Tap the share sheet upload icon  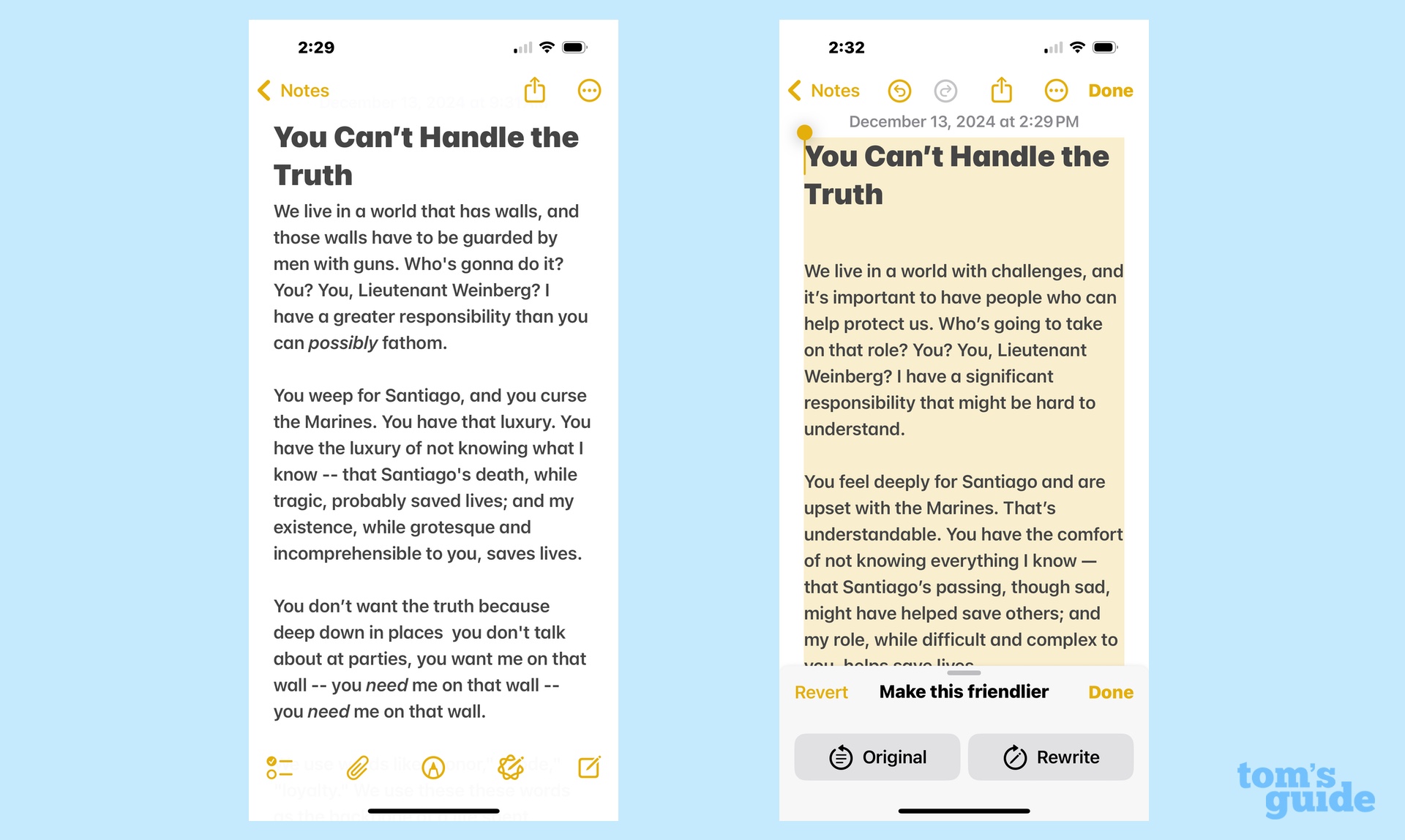(x=536, y=91)
